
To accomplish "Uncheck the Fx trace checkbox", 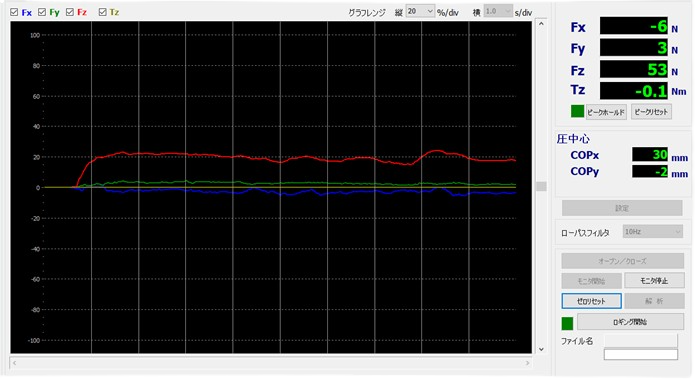I will tap(14, 12).
